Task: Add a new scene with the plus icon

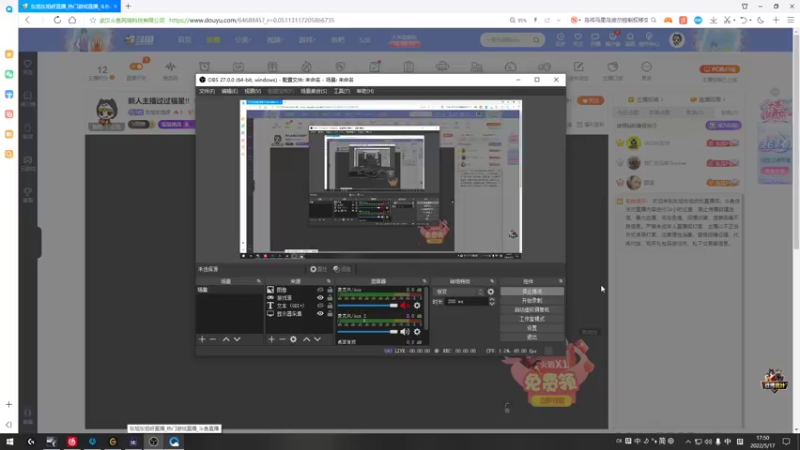Action: [x=202, y=339]
